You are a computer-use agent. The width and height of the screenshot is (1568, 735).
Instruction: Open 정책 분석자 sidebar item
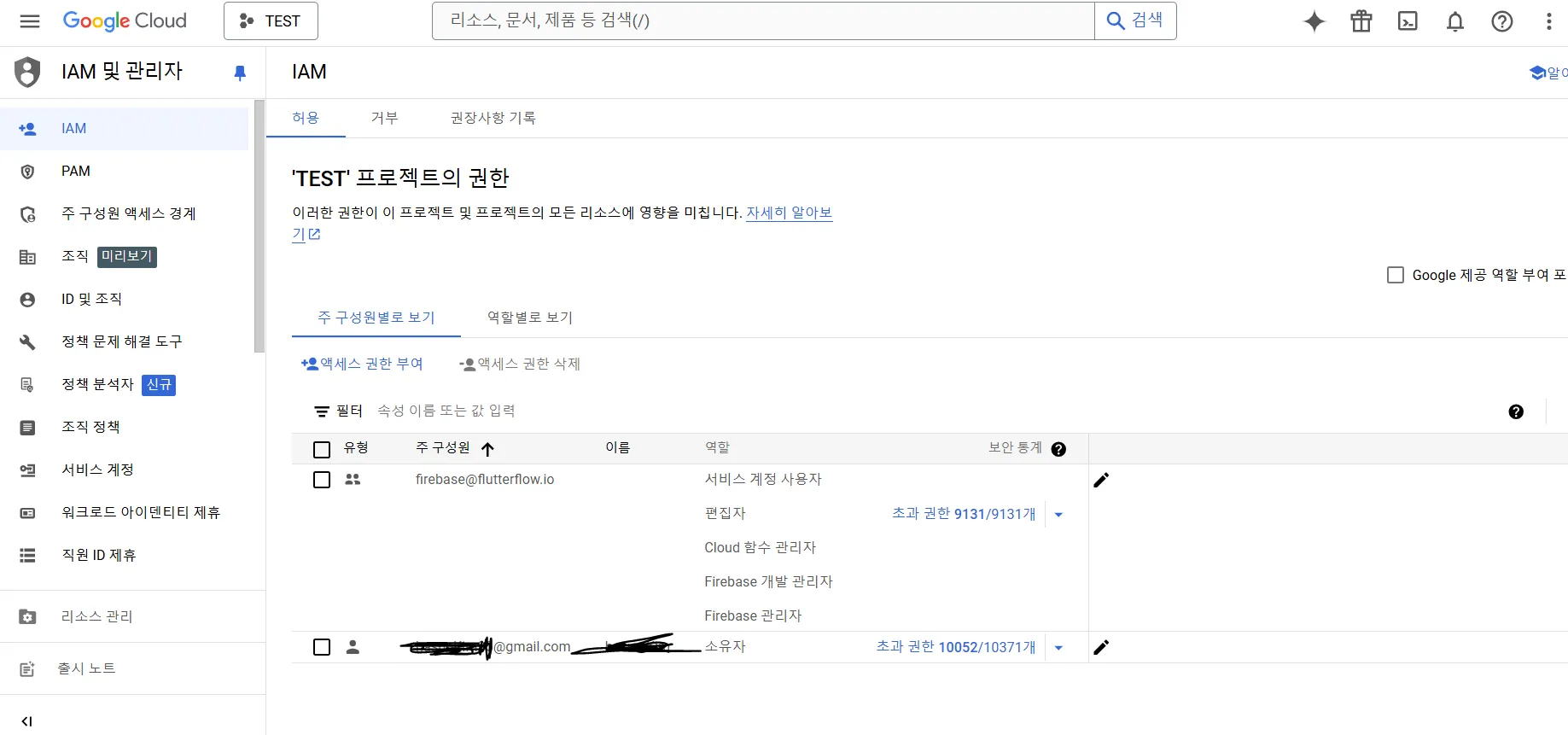click(125, 385)
